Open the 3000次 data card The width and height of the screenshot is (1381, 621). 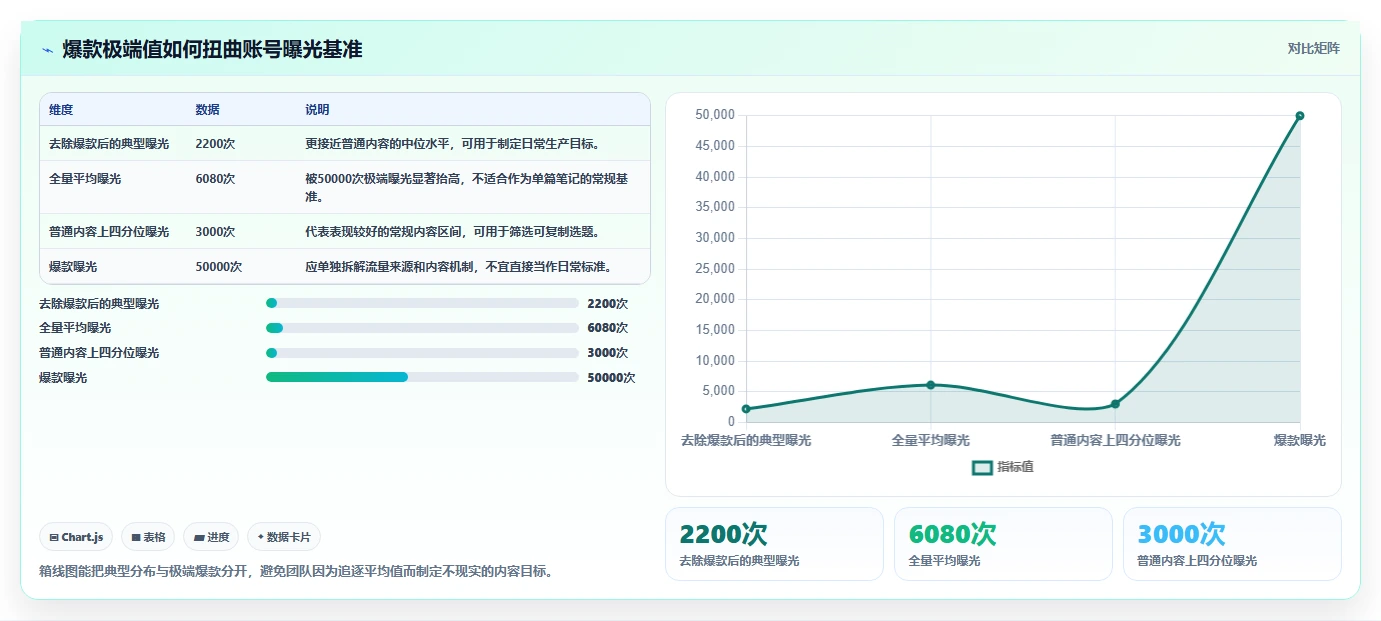1232,544
